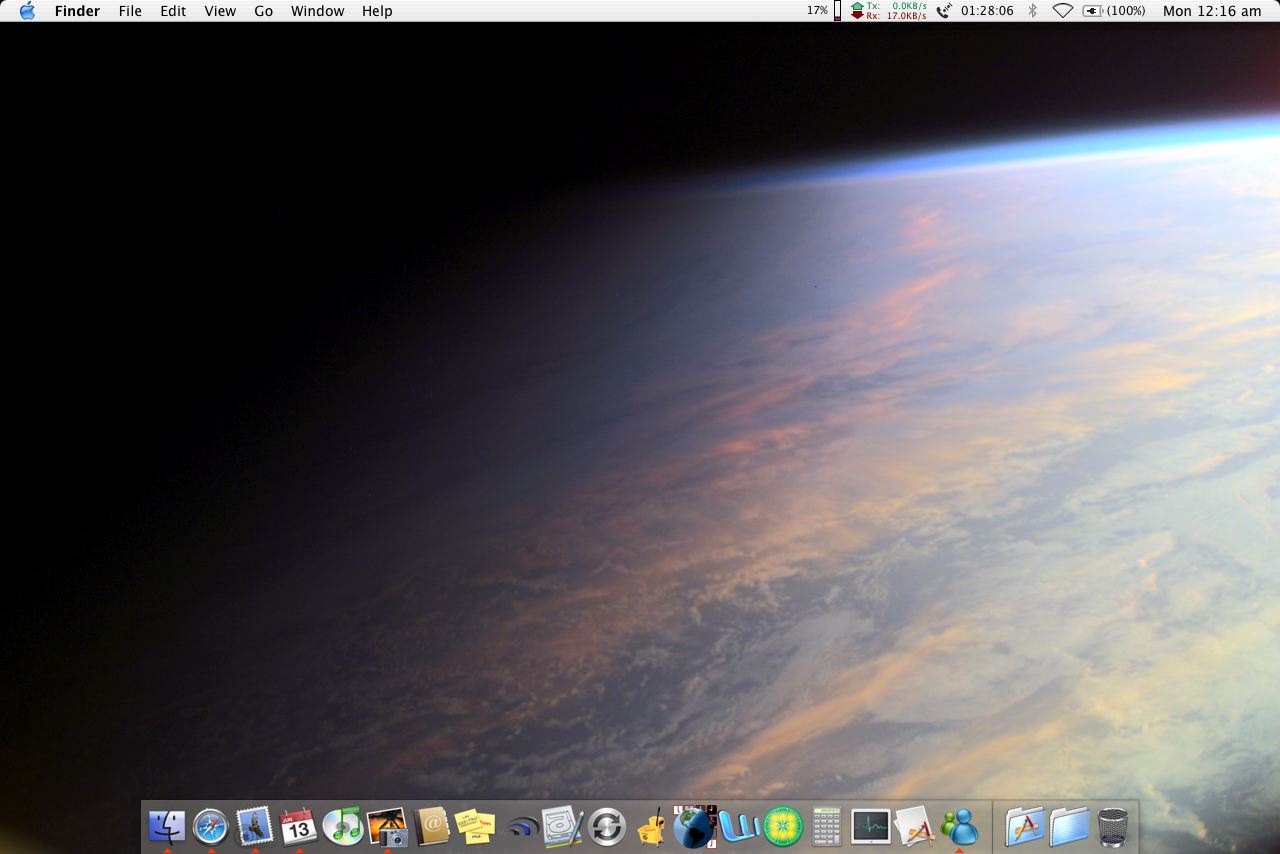The height and width of the screenshot is (854, 1280).
Task: Click the clock showing Mon 12:16 am
Action: (x=1212, y=11)
